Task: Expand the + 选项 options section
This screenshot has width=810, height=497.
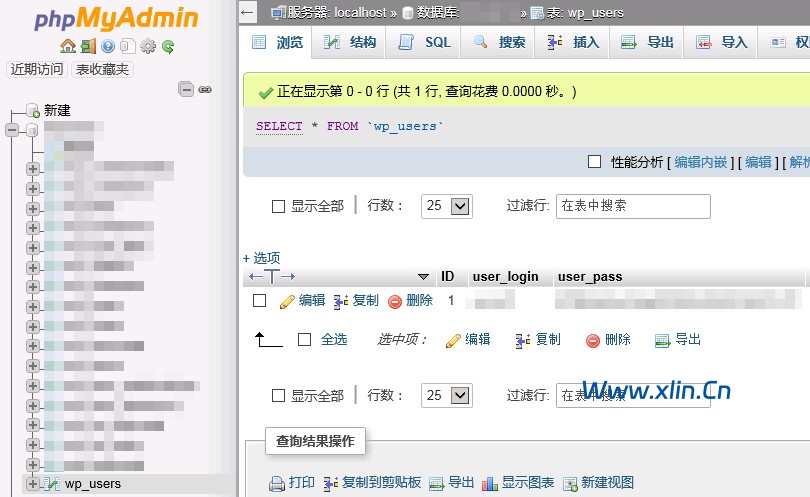Action: [x=261, y=258]
